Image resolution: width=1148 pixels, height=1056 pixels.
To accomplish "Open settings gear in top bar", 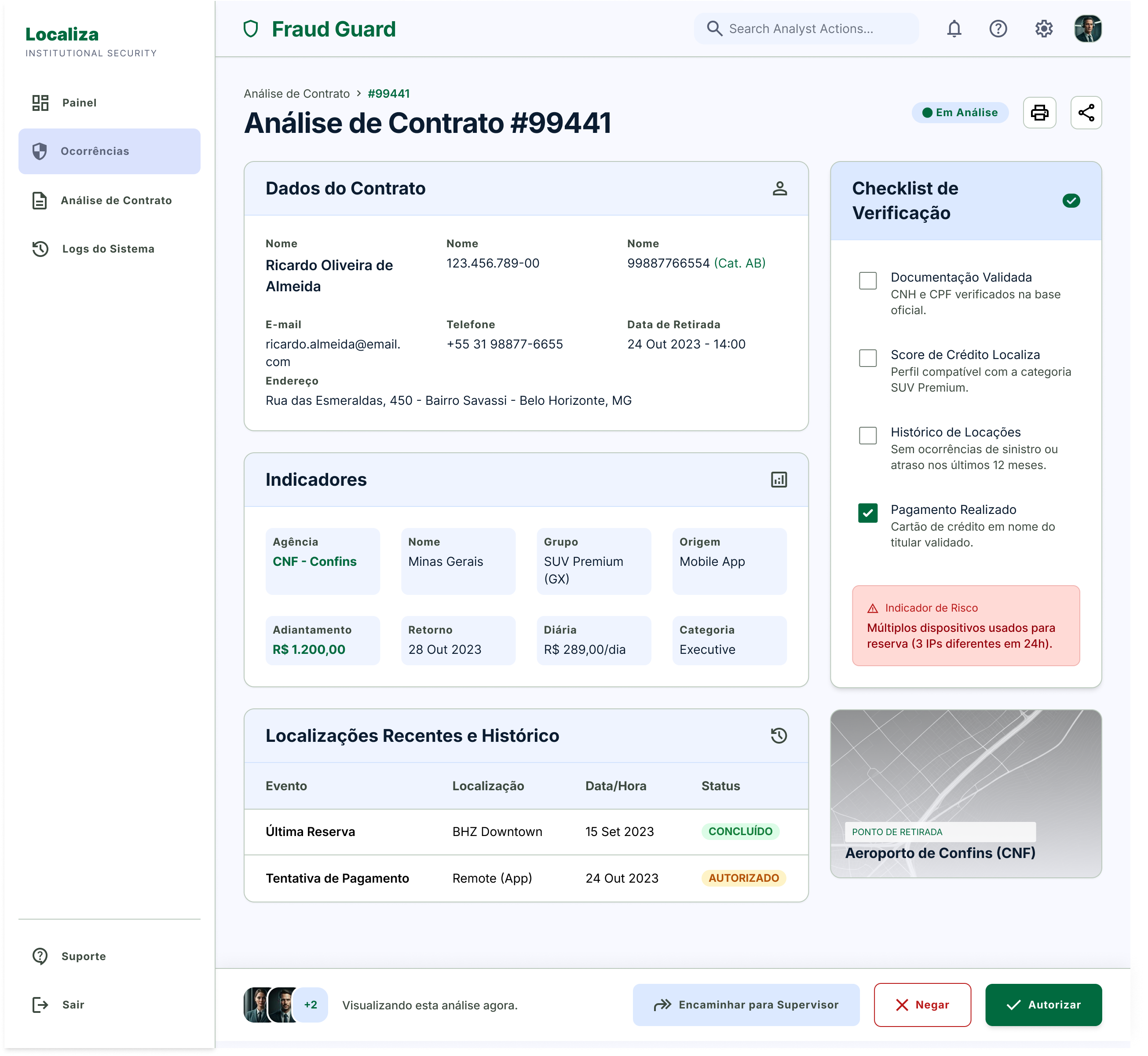I will tap(1044, 29).
